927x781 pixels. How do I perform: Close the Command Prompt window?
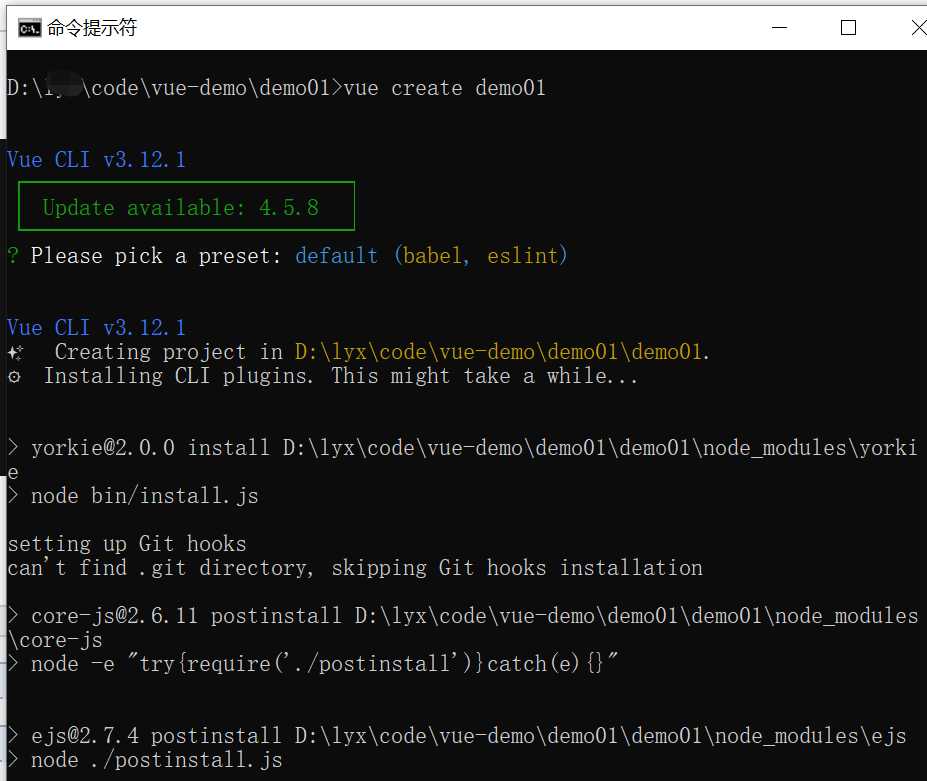click(x=918, y=27)
